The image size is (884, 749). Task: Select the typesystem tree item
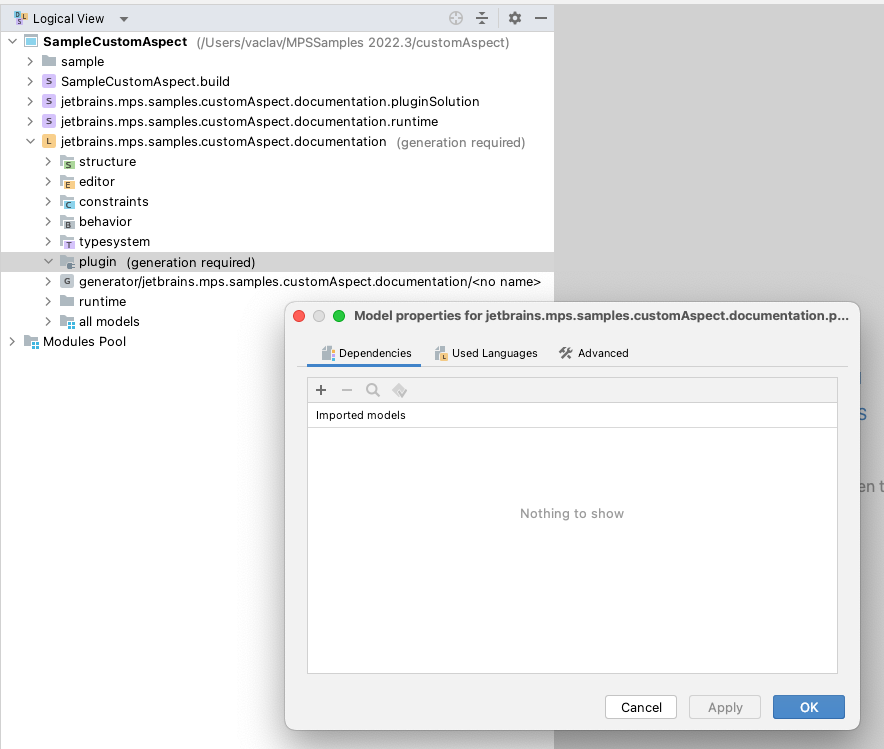pos(277,241)
